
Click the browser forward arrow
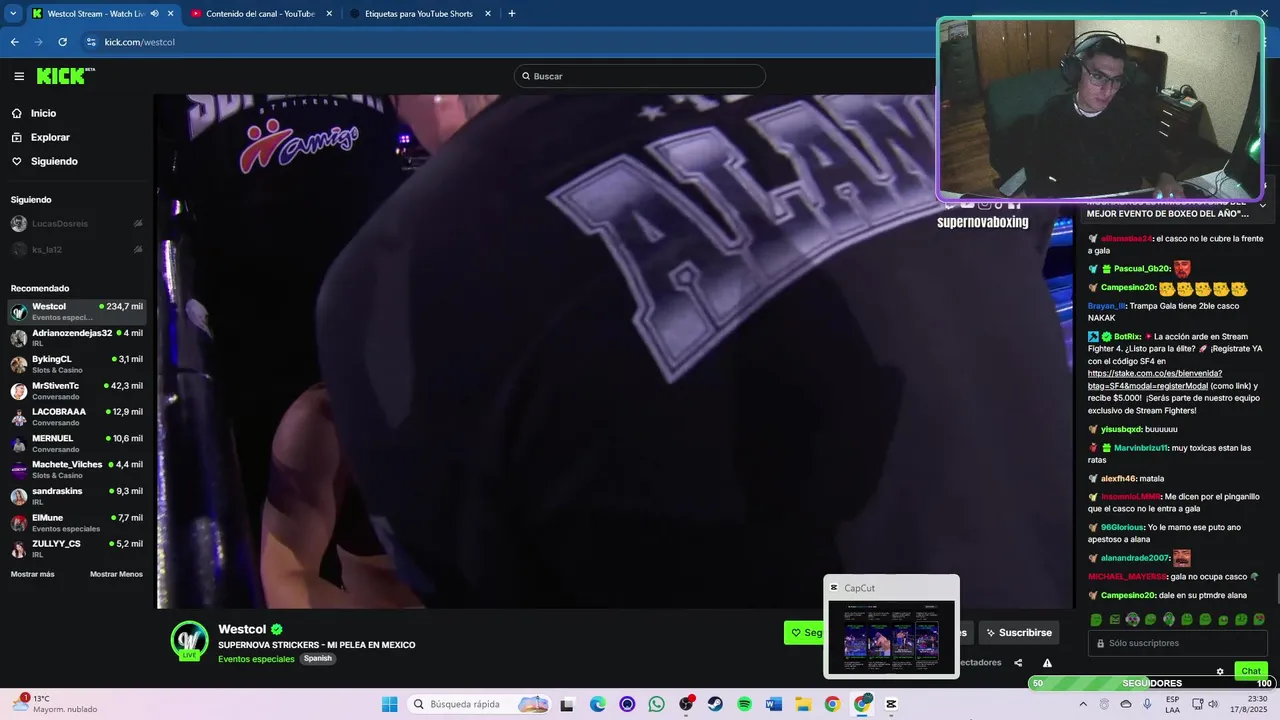(38, 42)
